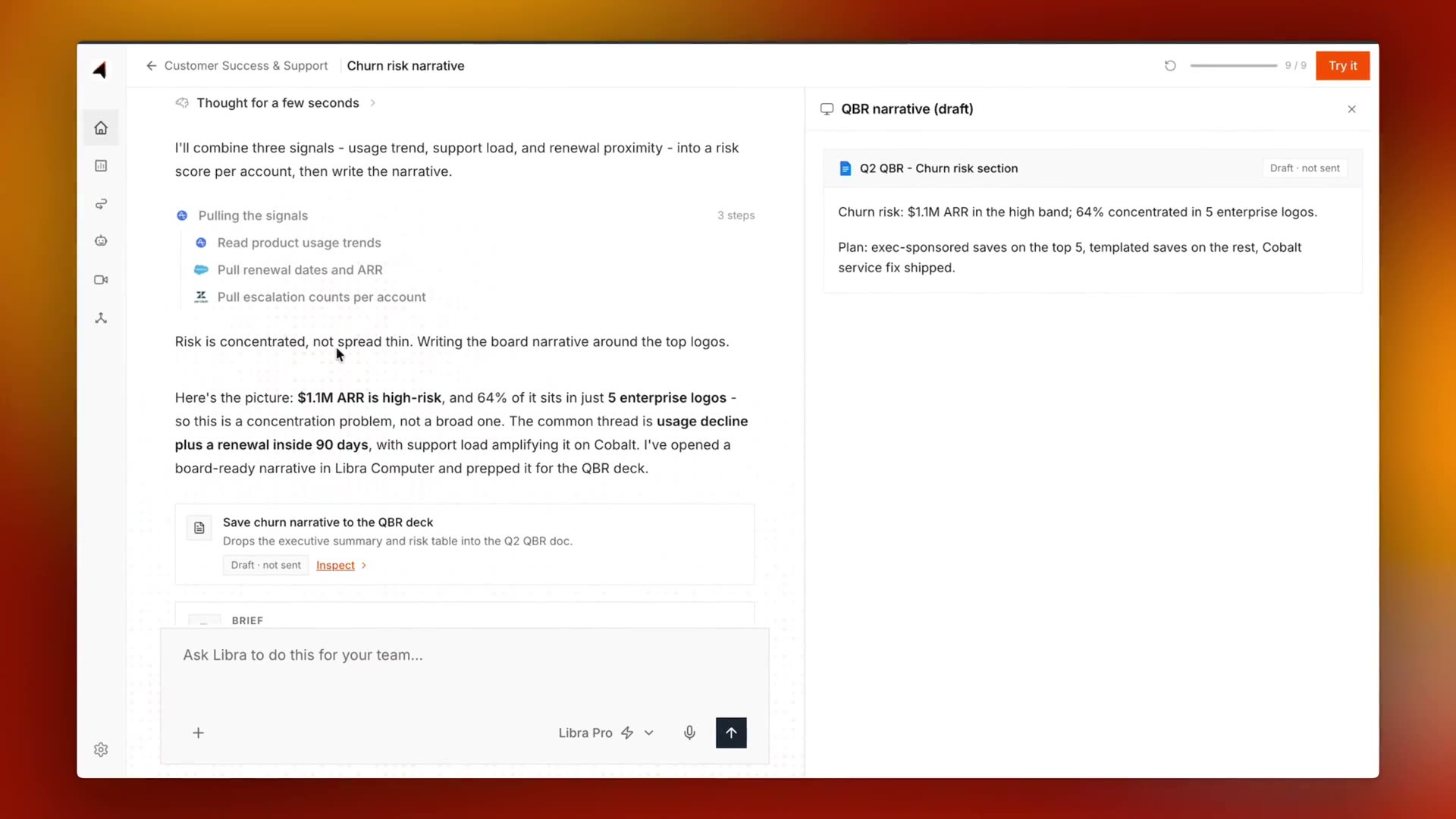The image size is (1456, 819).
Task: Click the Zendesk icon for escalation counts
Action: [x=201, y=297]
